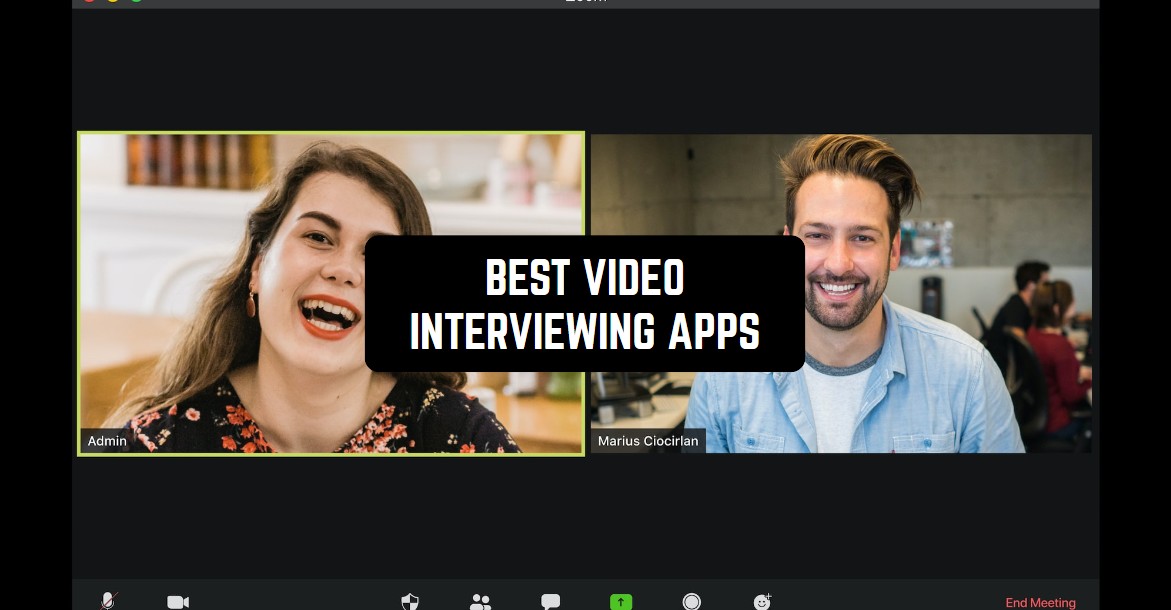Open the Participants panel

(x=481, y=600)
